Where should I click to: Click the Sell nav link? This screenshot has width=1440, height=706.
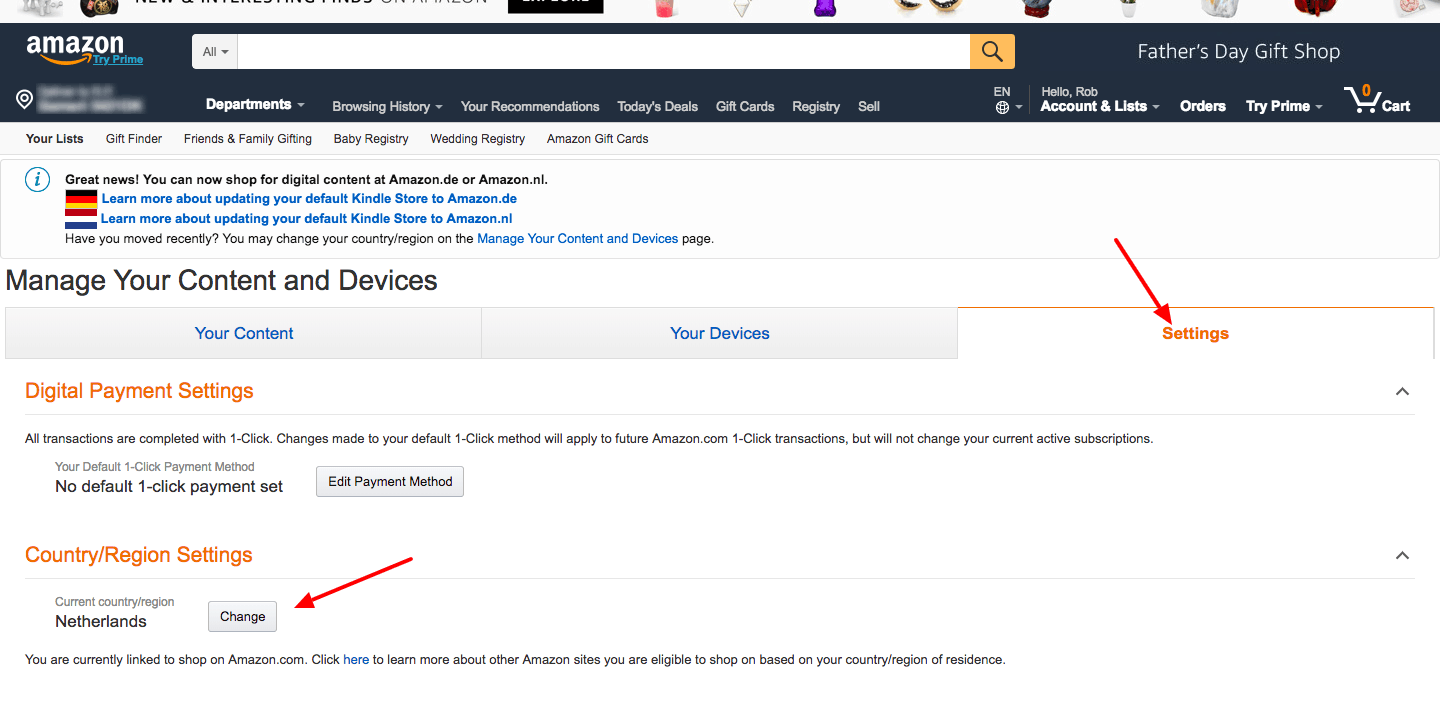click(869, 106)
